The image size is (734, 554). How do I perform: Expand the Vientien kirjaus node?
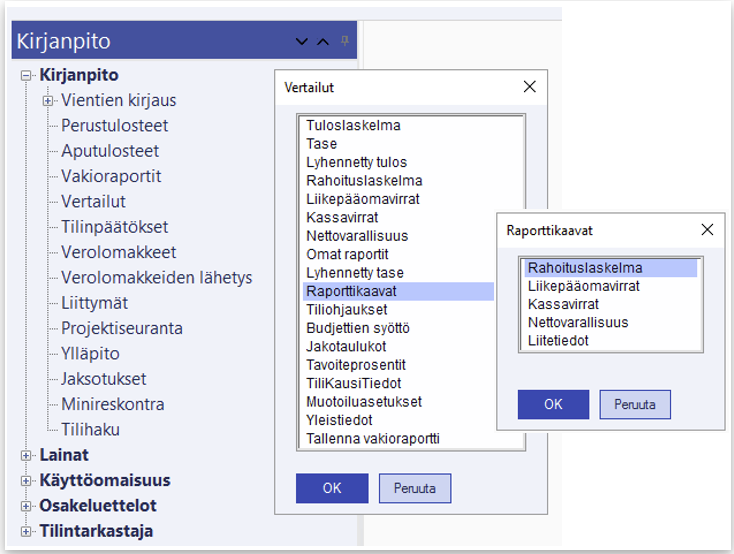48,101
